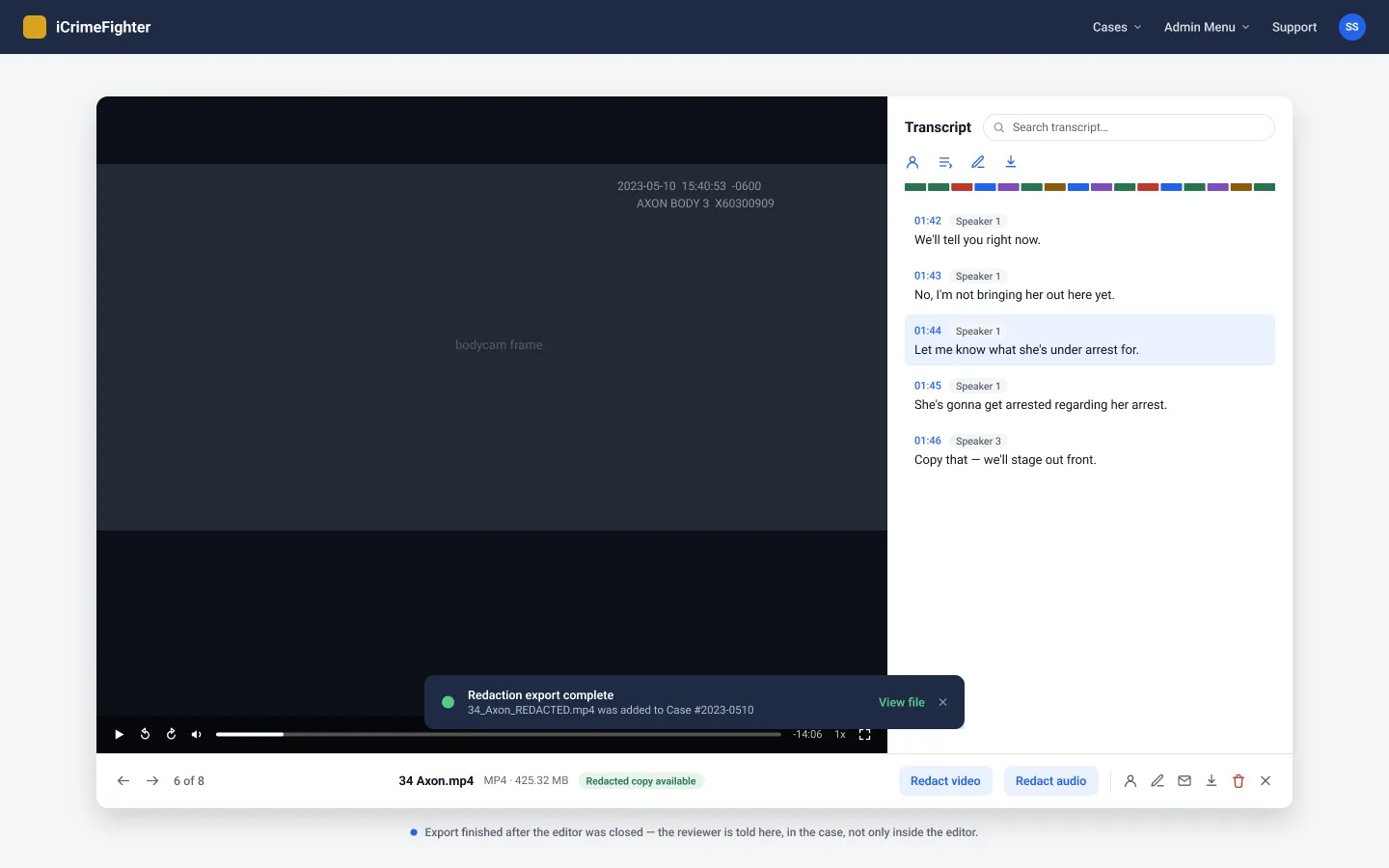Image resolution: width=1389 pixels, height=868 pixels.
Task: Select "No, I'm not bringing her out here yet."
Action: click(x=1014, y=295)
